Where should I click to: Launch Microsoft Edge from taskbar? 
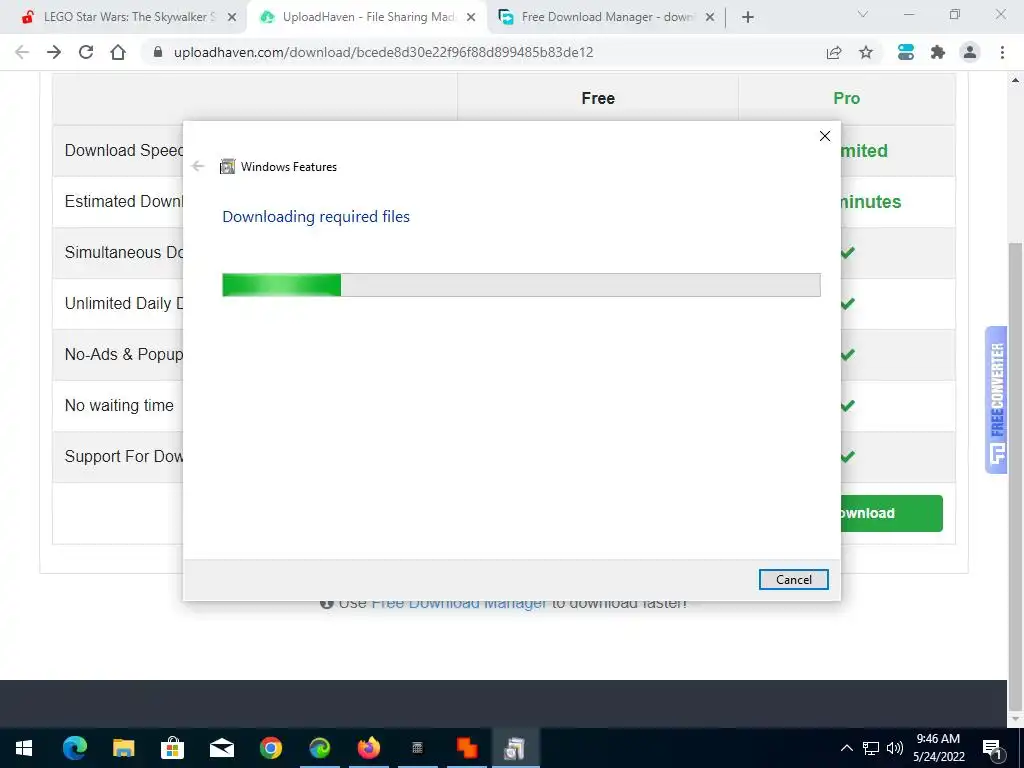point(74,748)
